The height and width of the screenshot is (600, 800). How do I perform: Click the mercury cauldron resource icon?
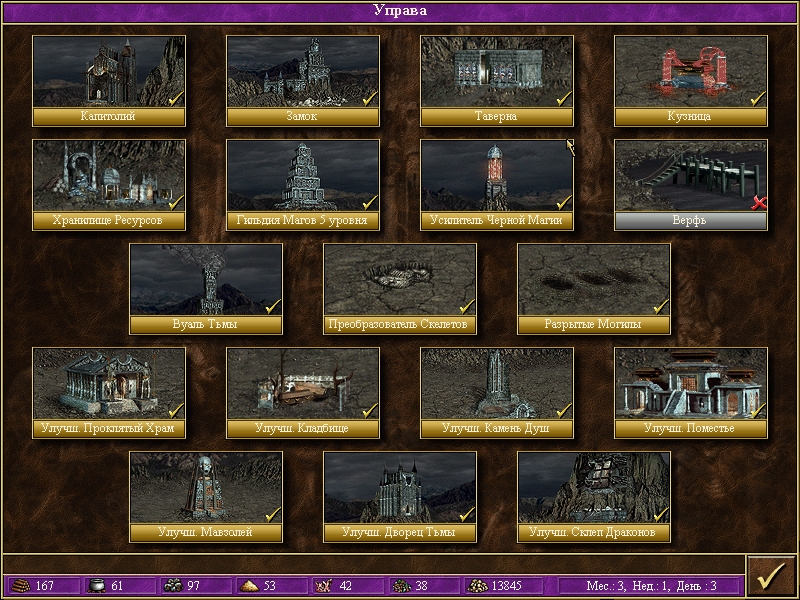[x=97, y=585]
